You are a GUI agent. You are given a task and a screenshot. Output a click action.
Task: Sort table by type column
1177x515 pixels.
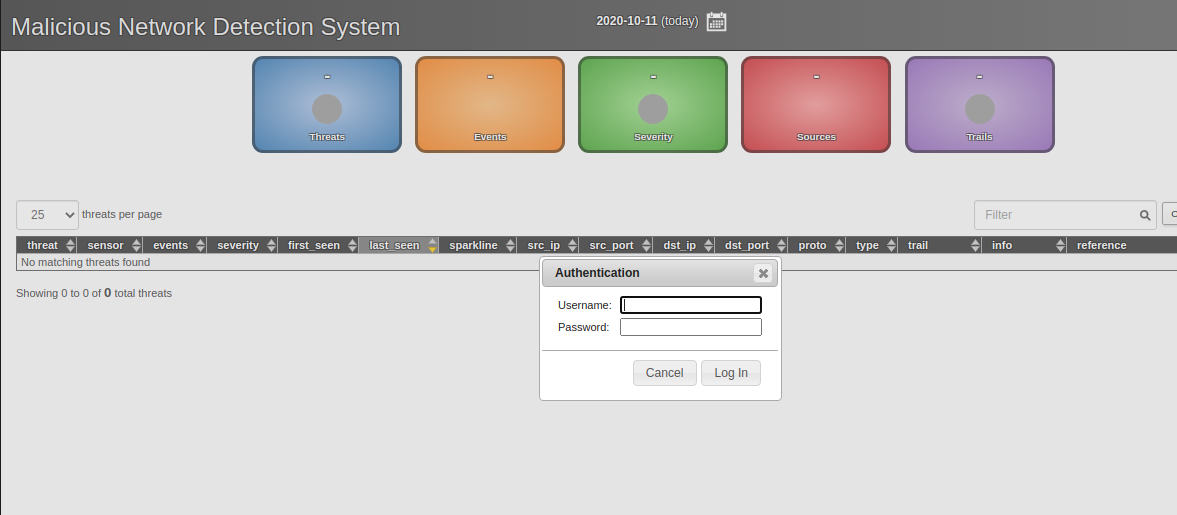point(871,245)
